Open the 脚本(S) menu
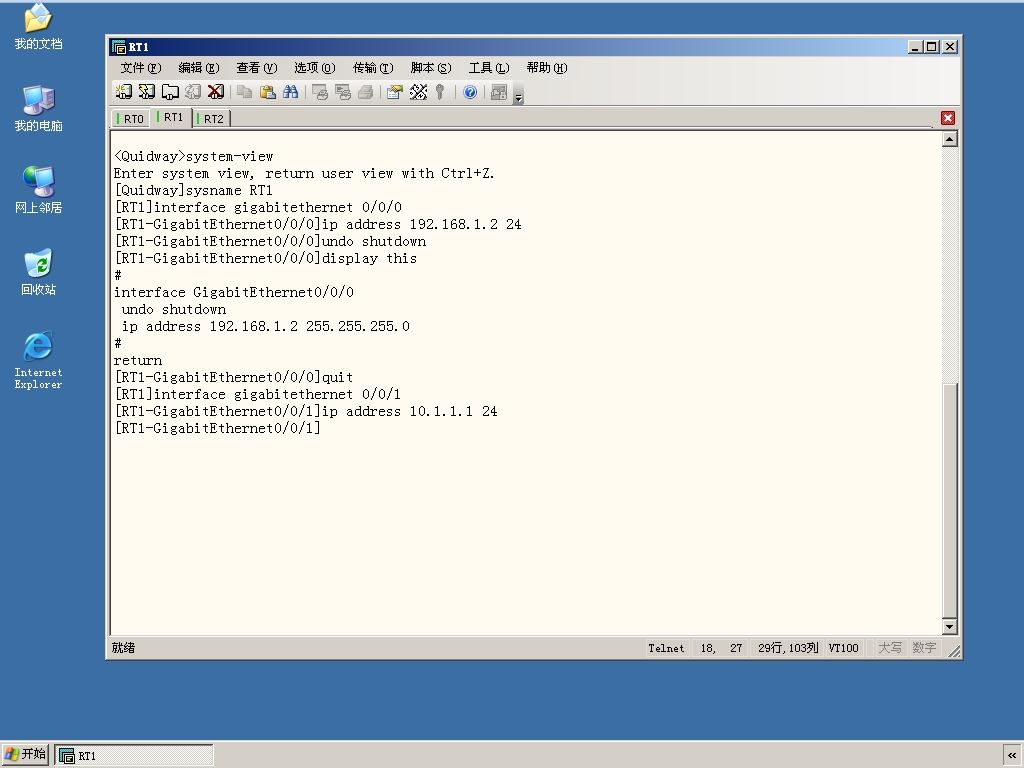Image resolution: width=1024 pixels, height=768 pixels. 431,68
